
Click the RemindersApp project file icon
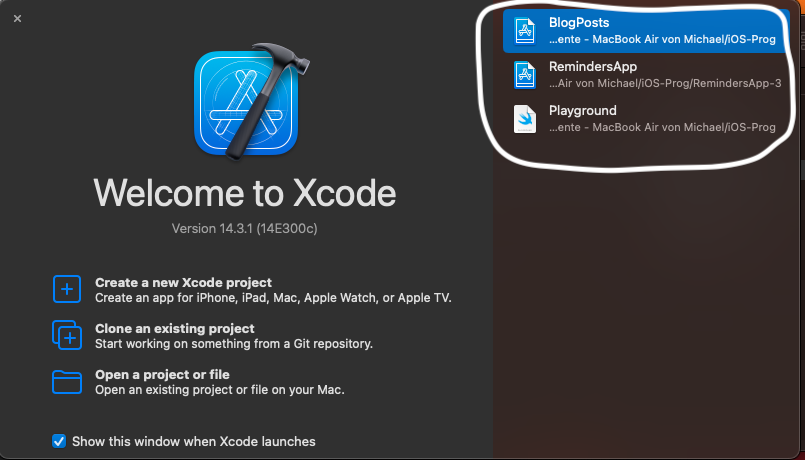point(525,75)
